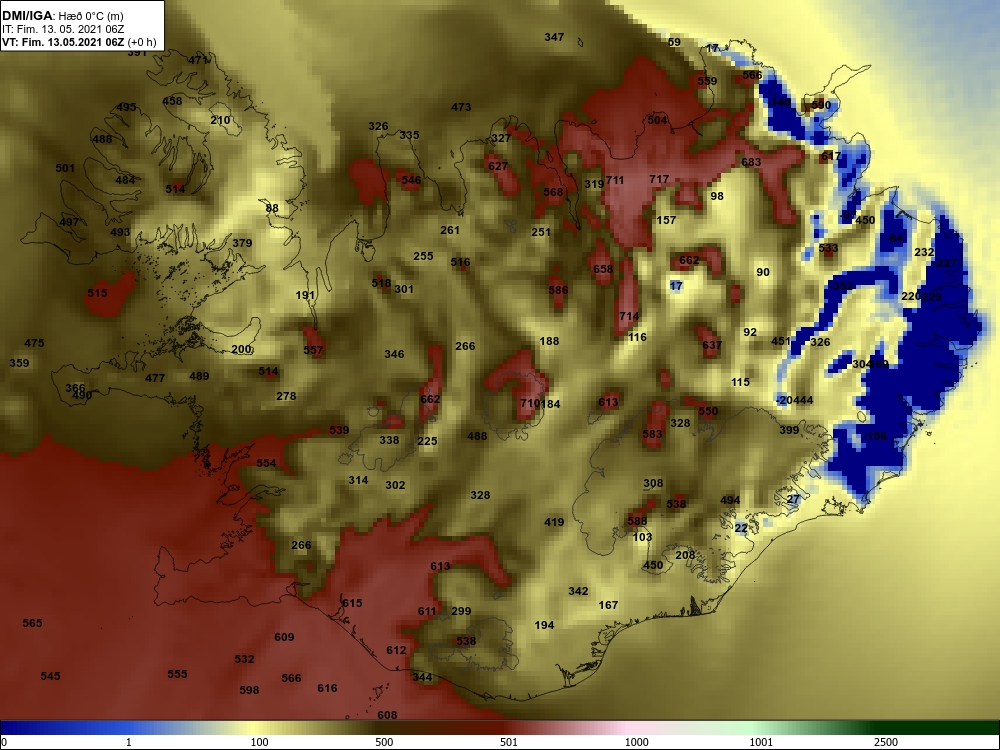Select the legend label '2500'
Screen dimensions: 1000x750
coord(886,742)
